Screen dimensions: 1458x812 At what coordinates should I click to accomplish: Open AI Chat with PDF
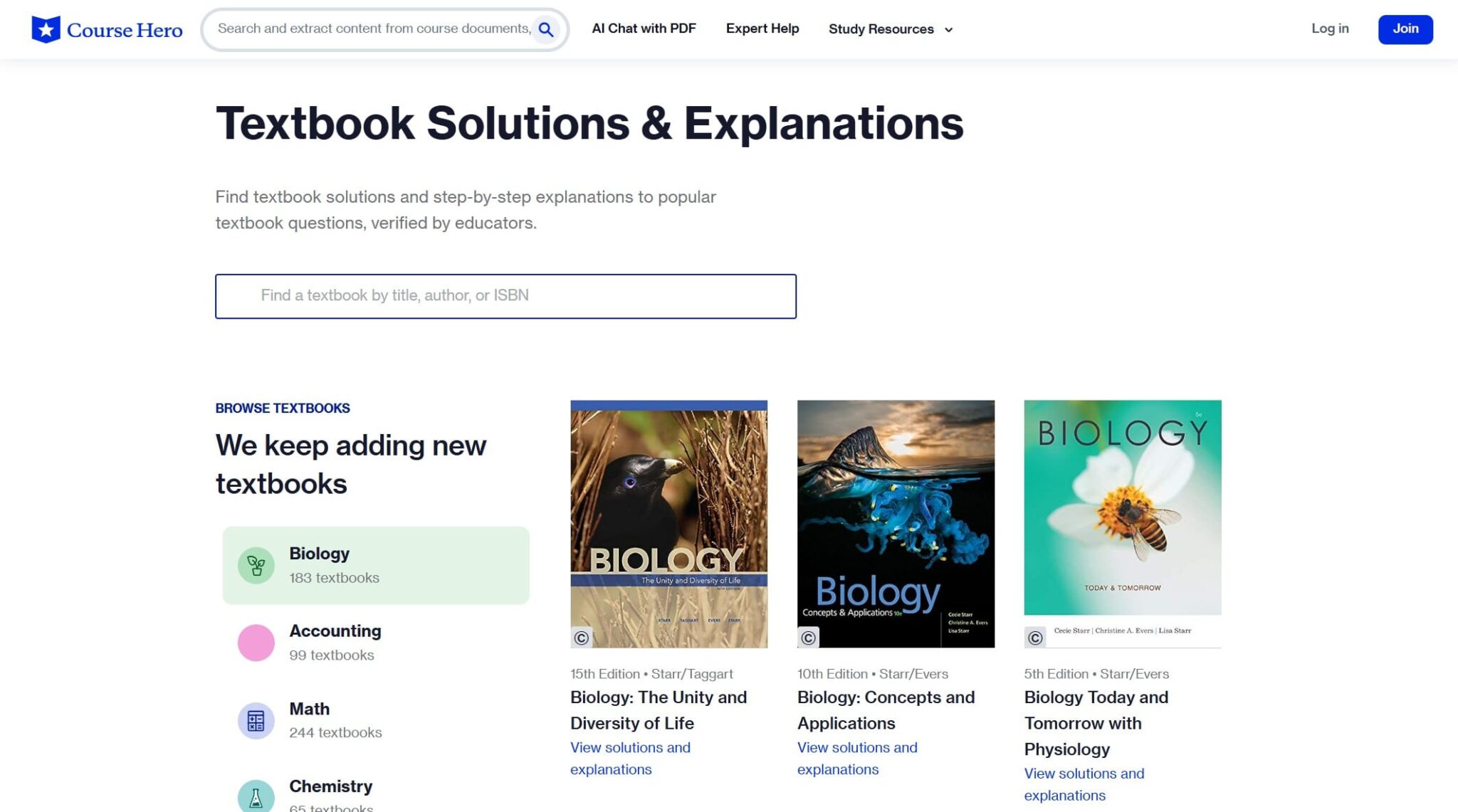[x=644, y=28]
